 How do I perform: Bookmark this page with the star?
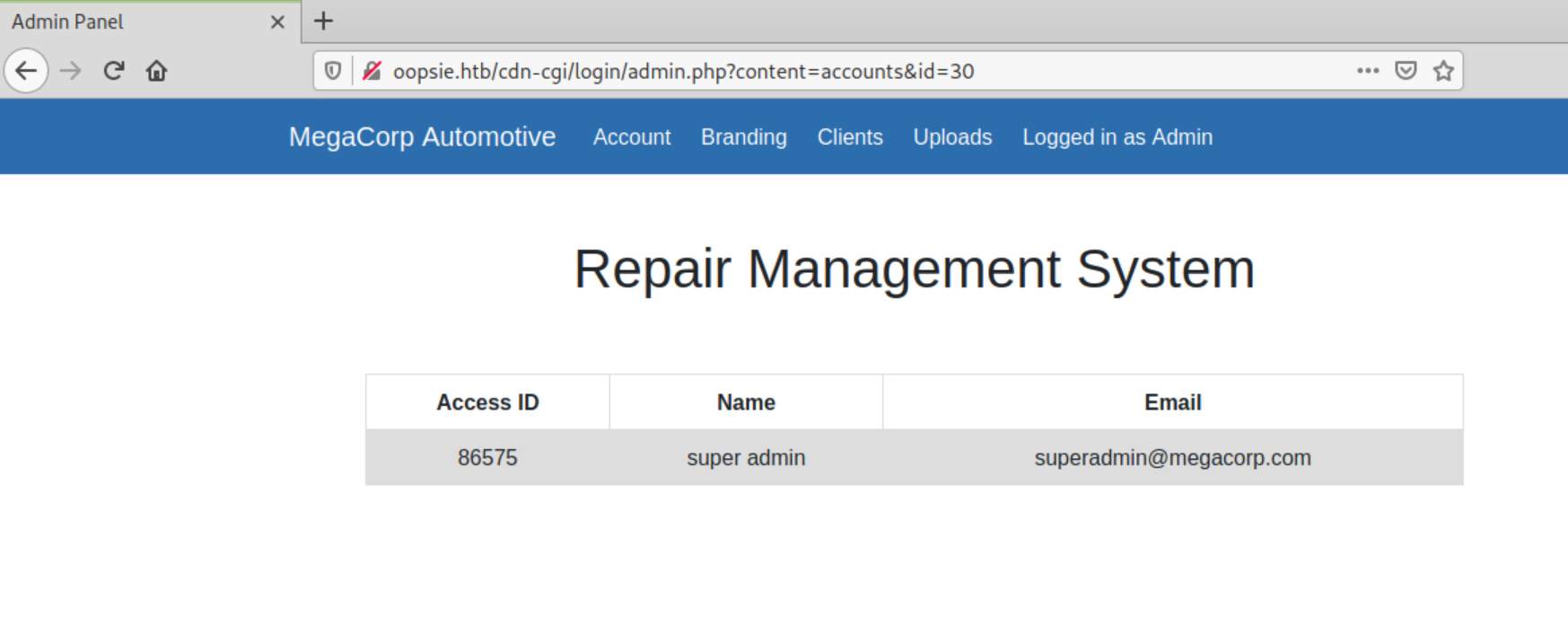pos(1443,71)
